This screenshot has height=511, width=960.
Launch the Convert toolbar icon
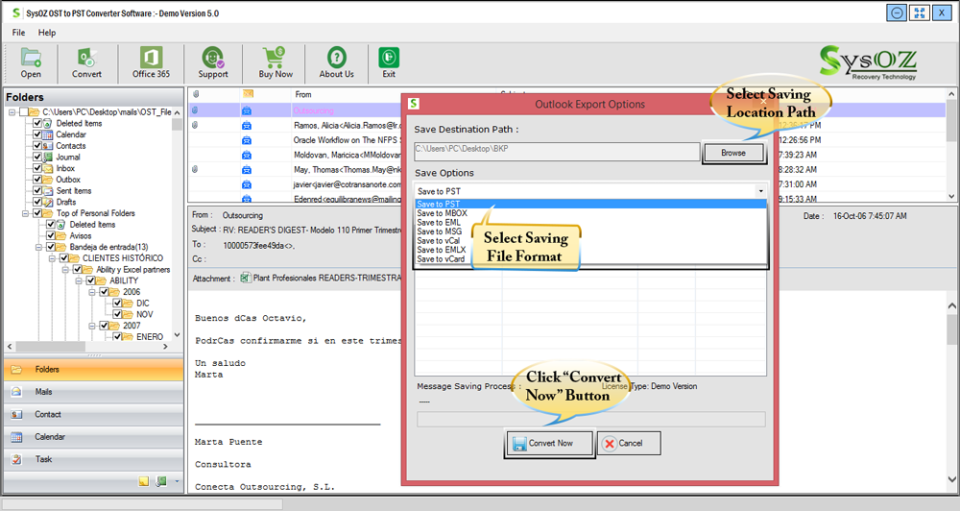[87, 58]
